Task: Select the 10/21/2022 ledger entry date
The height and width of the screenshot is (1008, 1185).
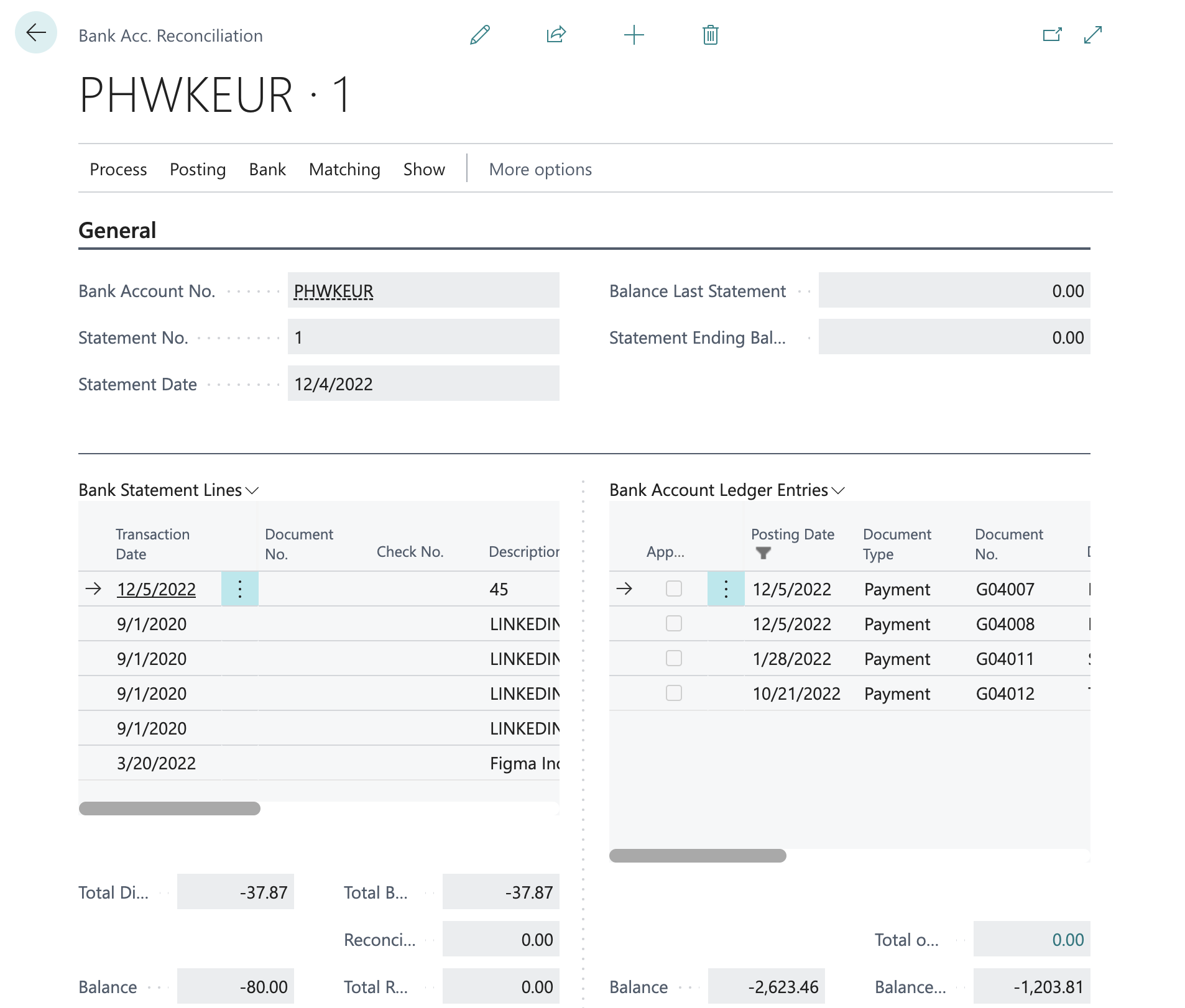Action: tap(796, 694)
